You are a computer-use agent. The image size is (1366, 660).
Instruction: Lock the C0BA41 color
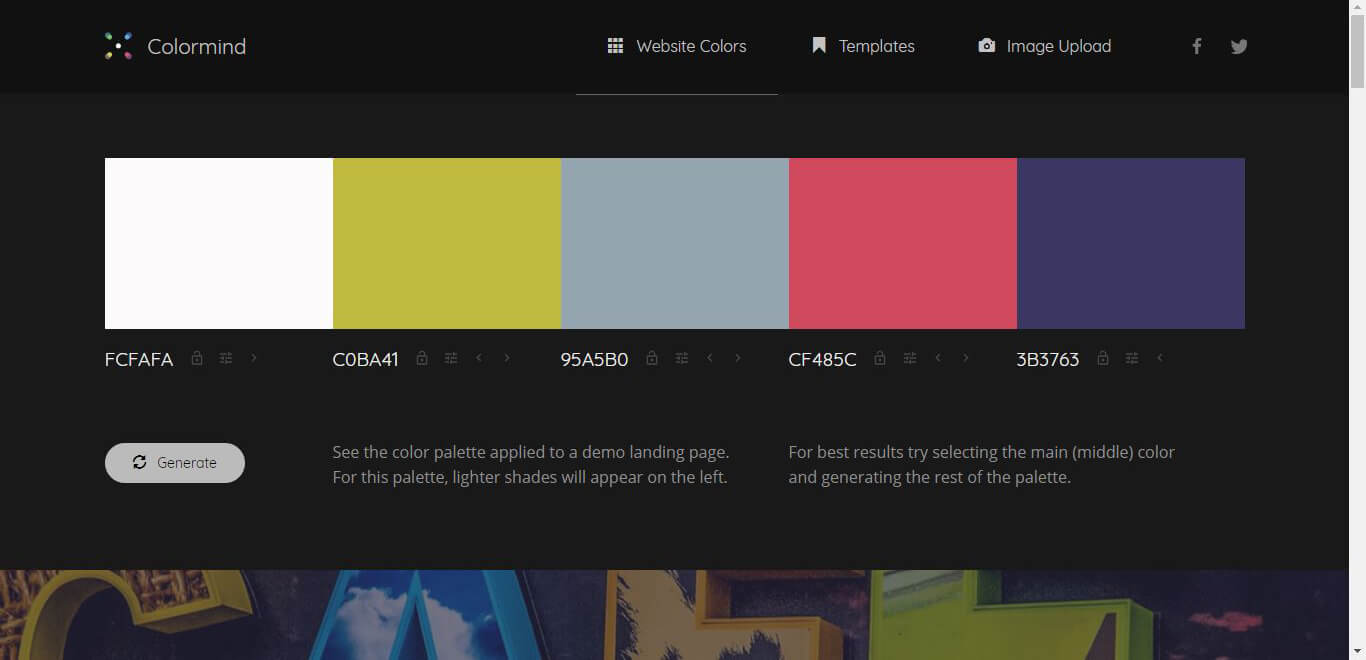pos(422,358)
